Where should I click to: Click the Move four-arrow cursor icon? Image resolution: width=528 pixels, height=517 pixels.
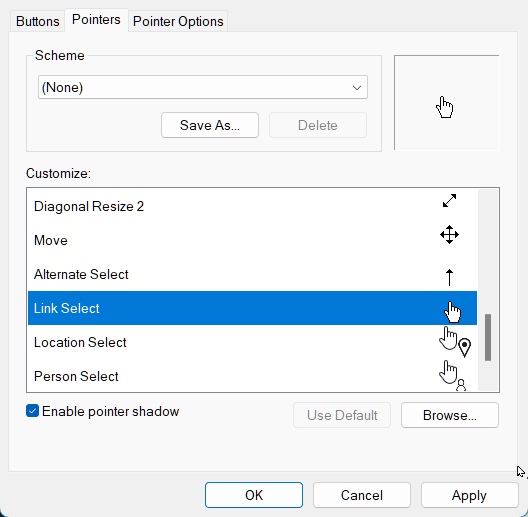(449, 235)
